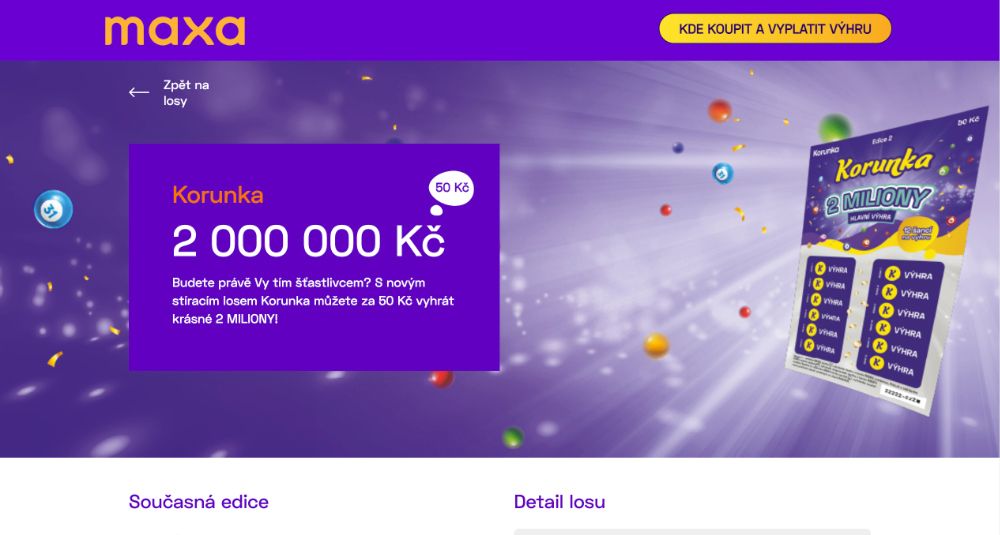Click the green ball near ticket top

[x=834, y=127]
